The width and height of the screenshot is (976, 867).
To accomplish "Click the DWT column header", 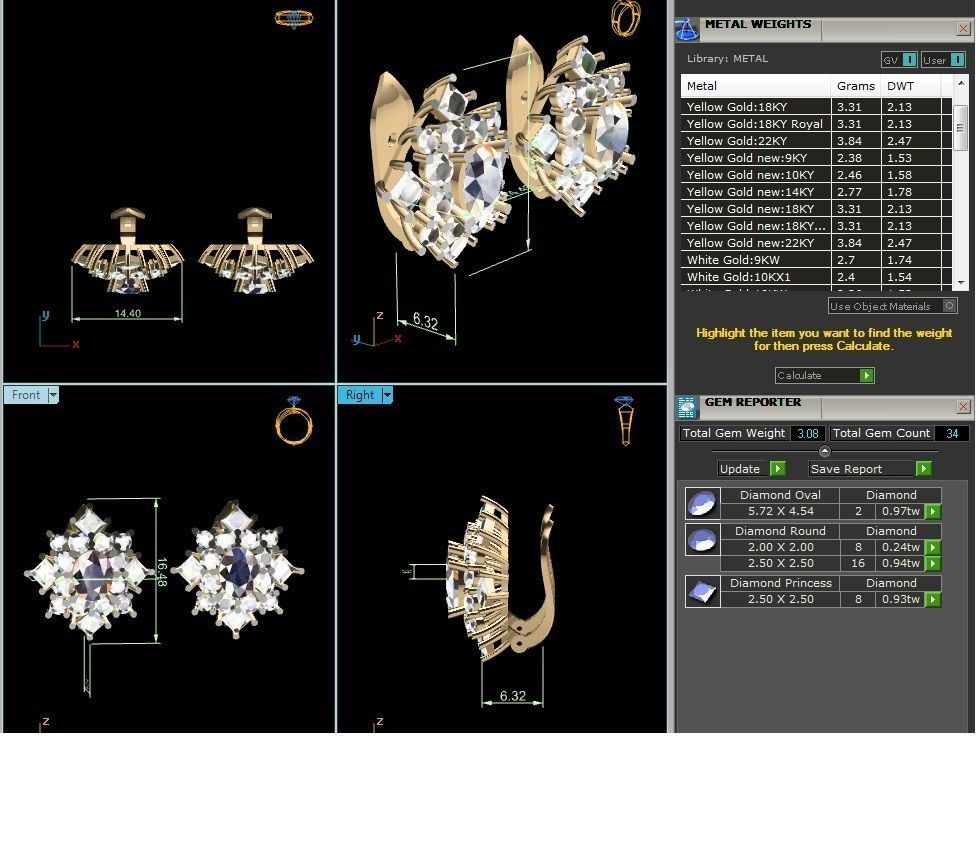I will [x=911, y=86].
